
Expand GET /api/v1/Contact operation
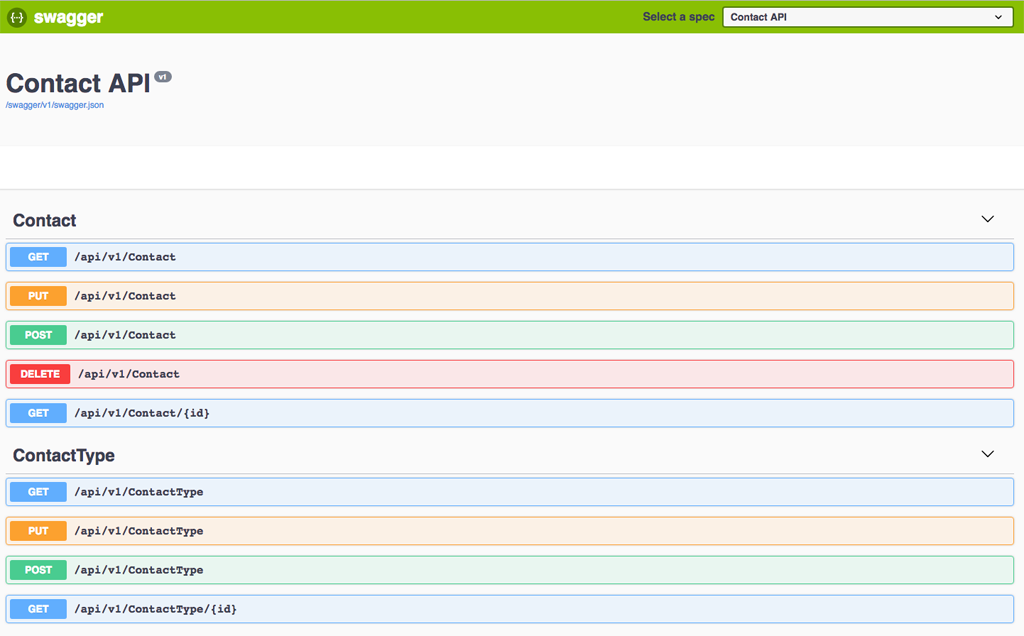click(509, 257)
